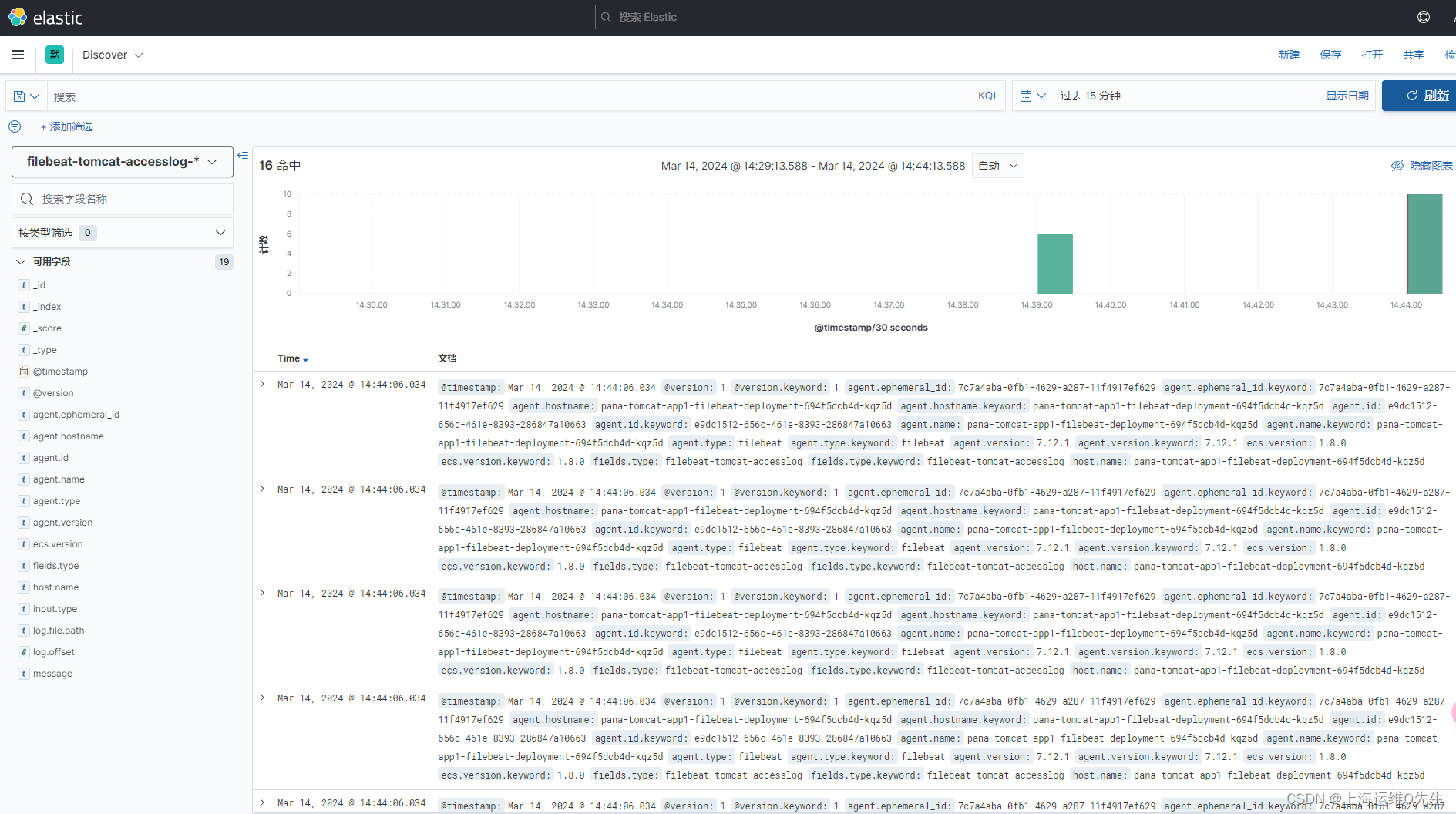1456x814 pixels.
Task: Click the magnifier icon in field search
Action: 27,199
